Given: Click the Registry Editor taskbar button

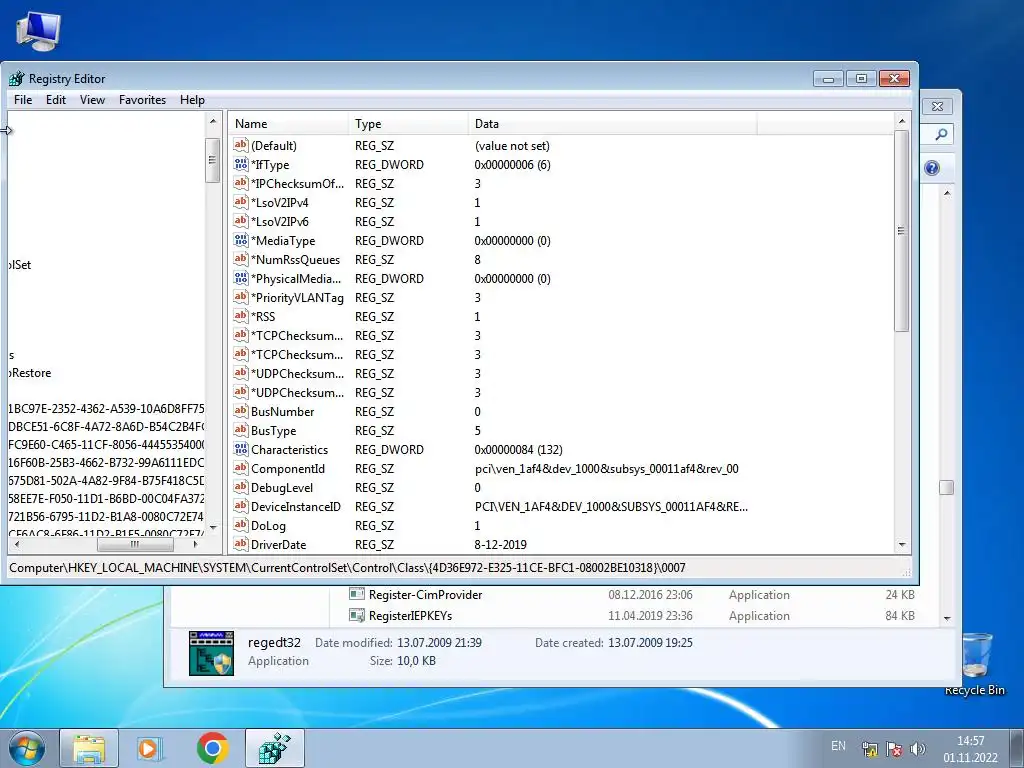Looking at the screenshot, I should pyautogui.click(x=274, y=748).
